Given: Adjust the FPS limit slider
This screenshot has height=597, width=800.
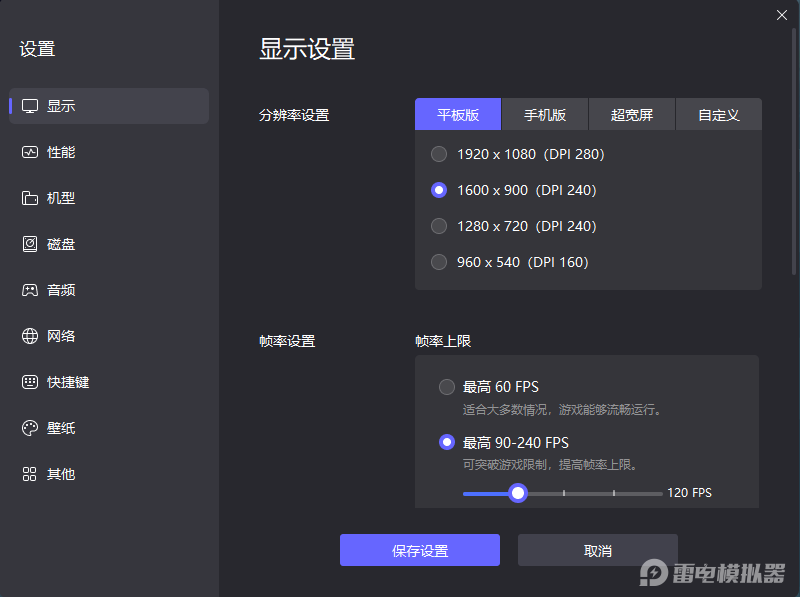Looking at the screenshot, I should click(517, 493).
